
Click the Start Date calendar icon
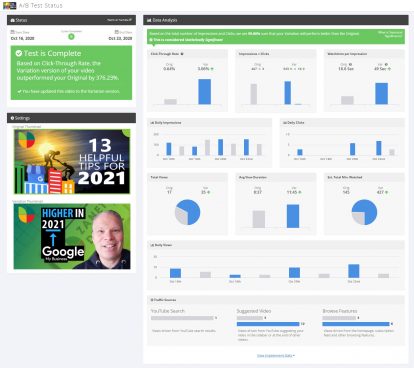tap(12, 32)
